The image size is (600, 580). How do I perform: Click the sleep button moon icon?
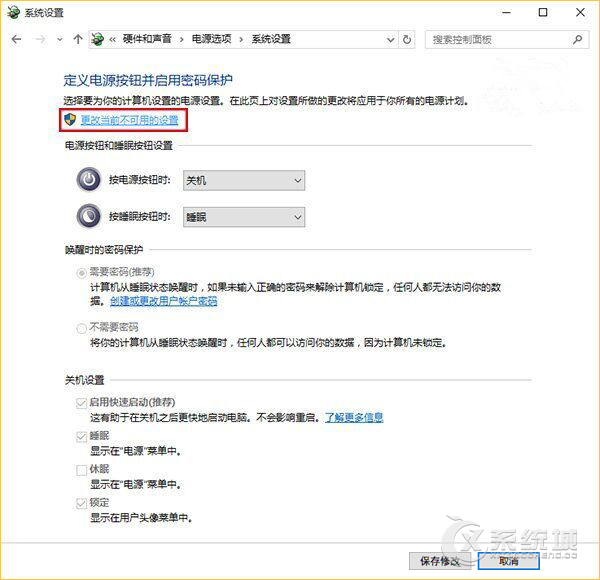89,216
